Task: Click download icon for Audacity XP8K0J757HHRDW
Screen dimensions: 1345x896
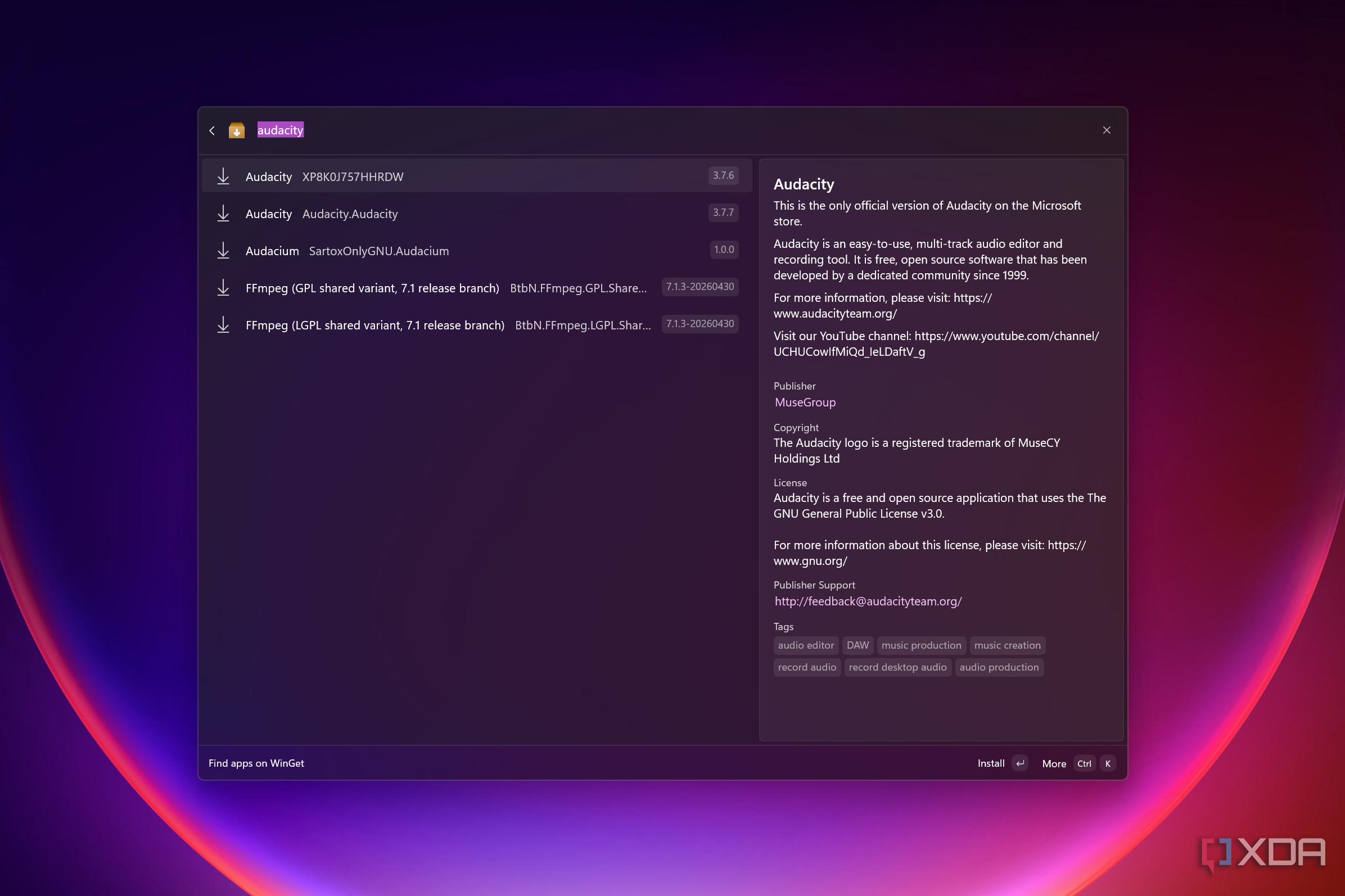Action: tap(223, 176)
